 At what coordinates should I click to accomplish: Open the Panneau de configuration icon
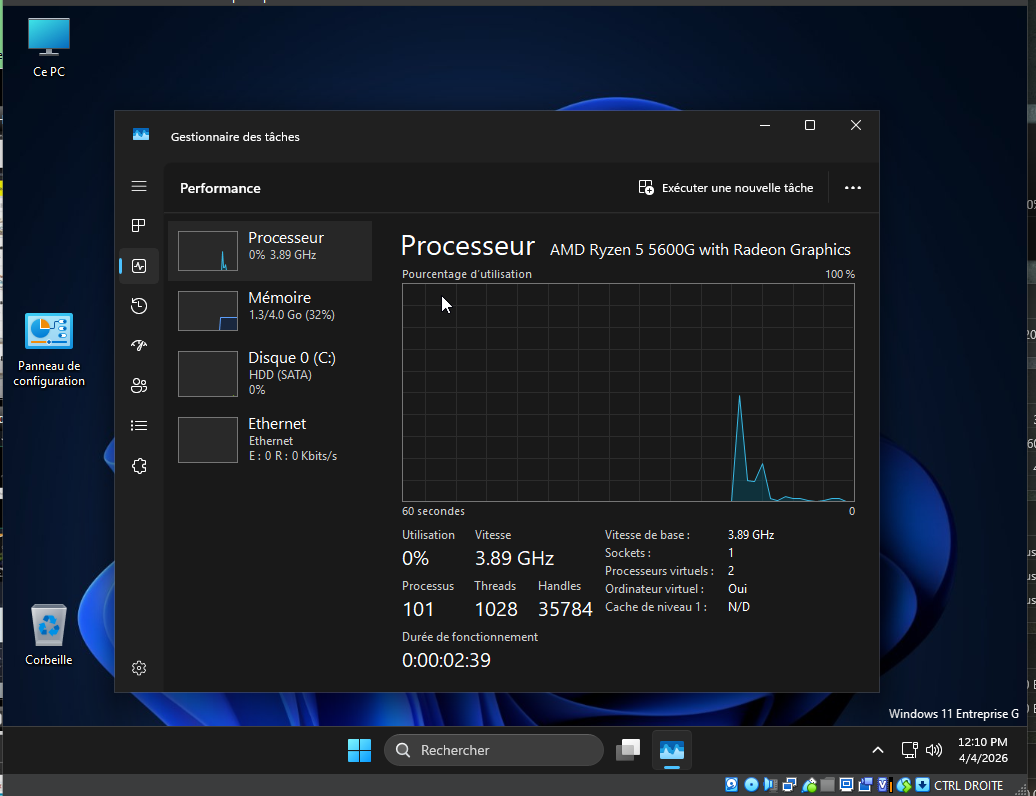49,350
